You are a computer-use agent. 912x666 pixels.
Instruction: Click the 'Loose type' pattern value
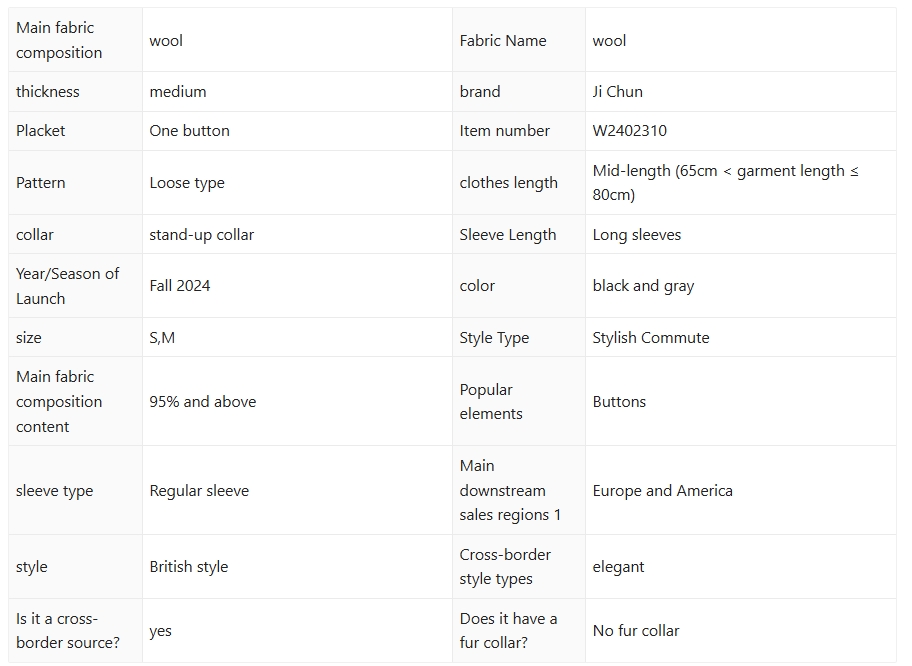point(187,183)
